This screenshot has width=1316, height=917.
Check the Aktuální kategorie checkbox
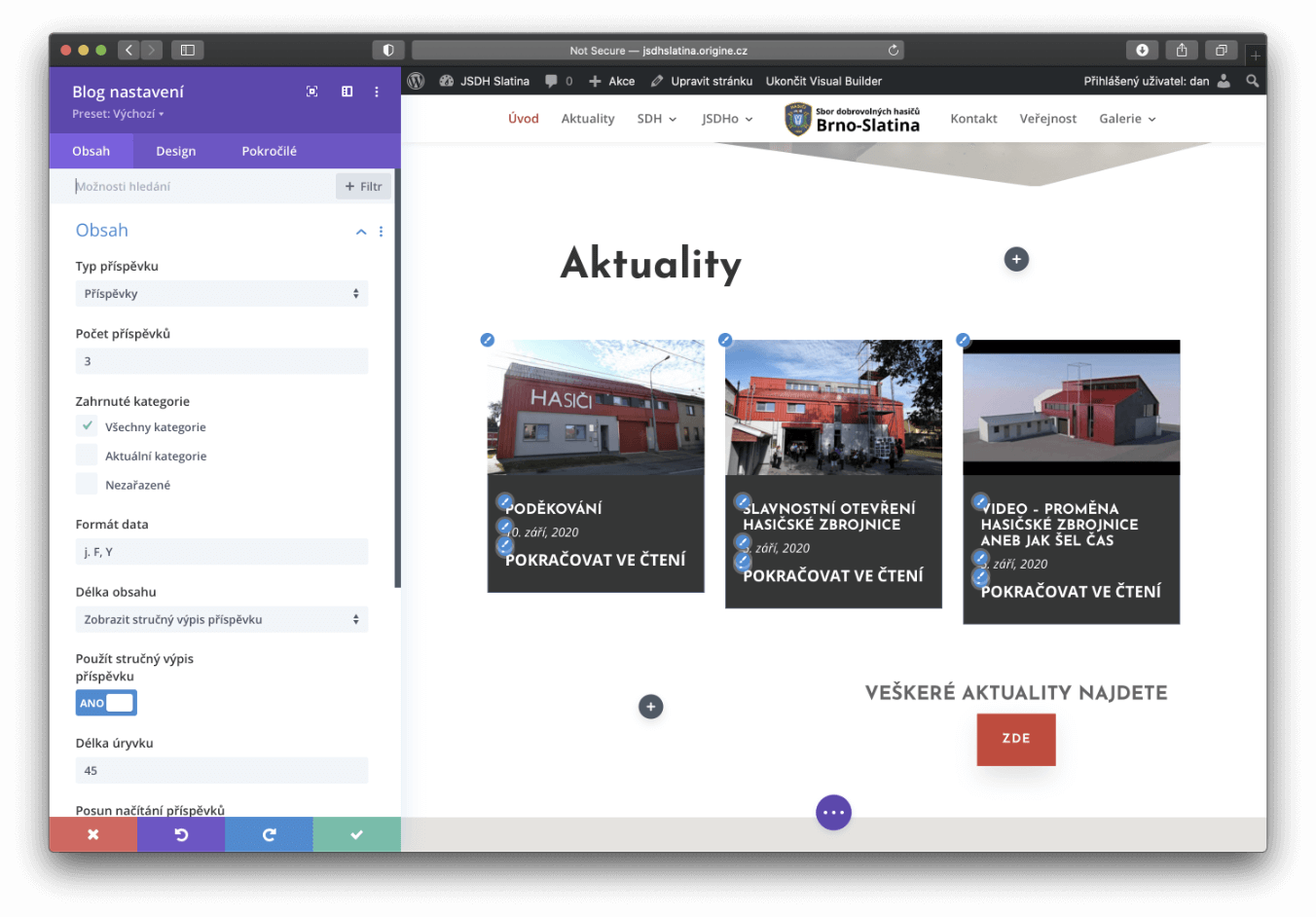(88, 456)
